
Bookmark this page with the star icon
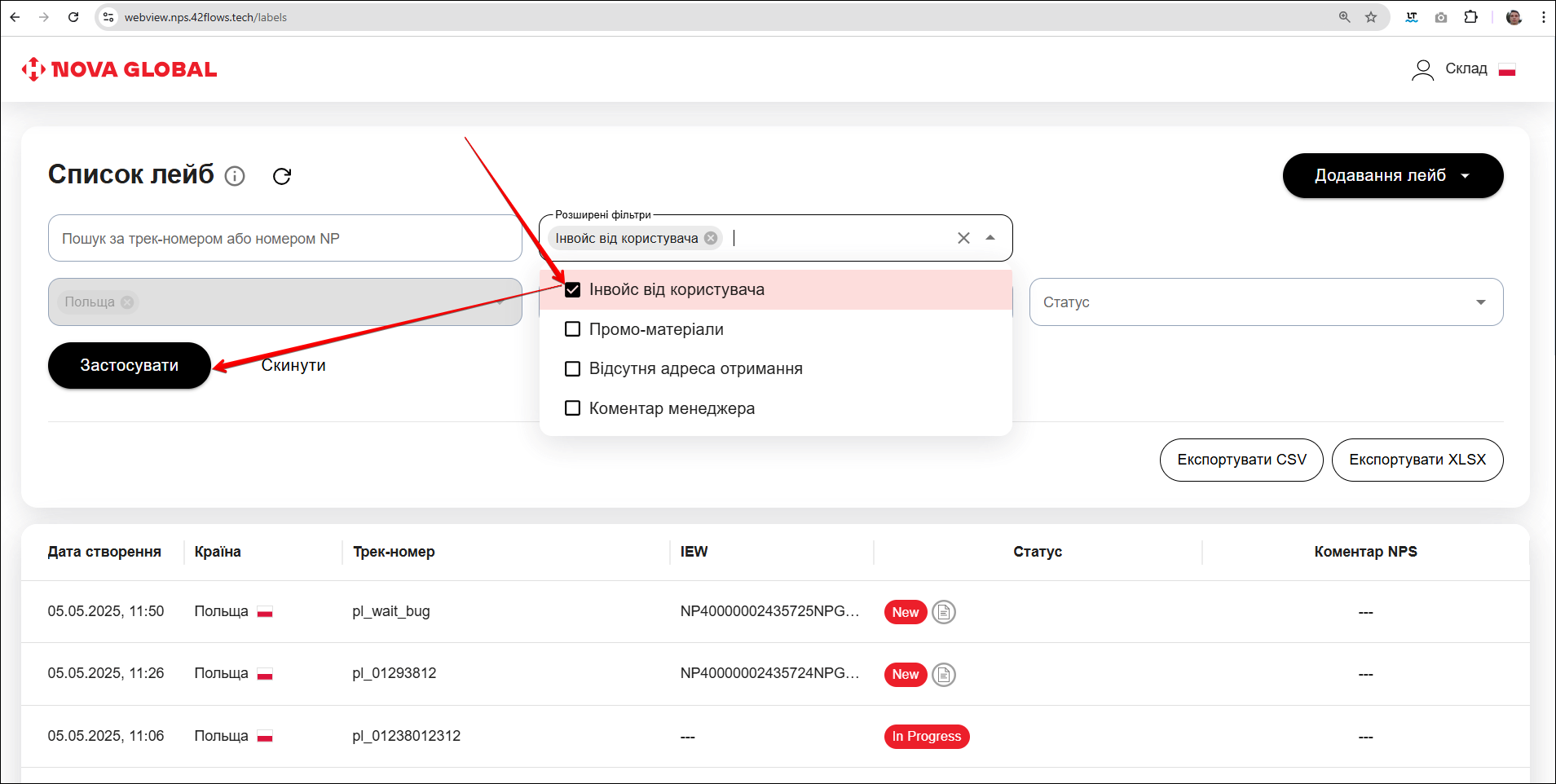pyautogui.click(x=1371, y=17)
